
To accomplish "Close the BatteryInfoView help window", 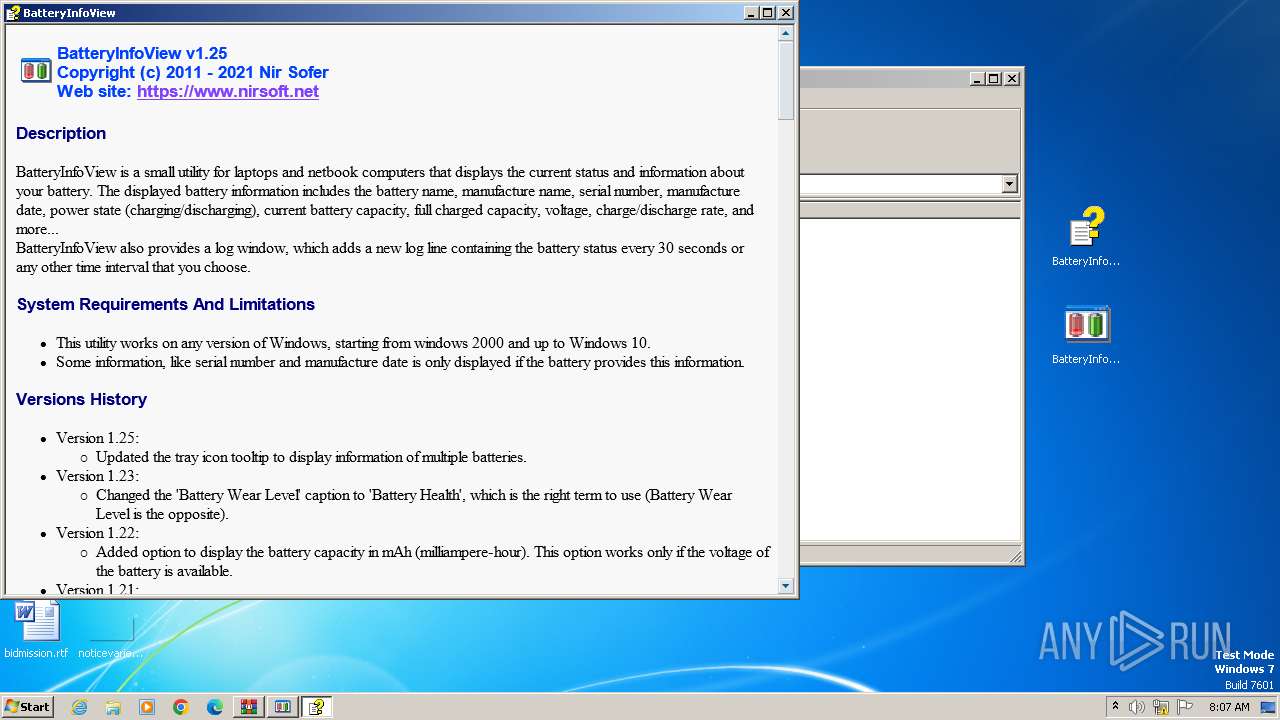I will (x=786, y=13).
